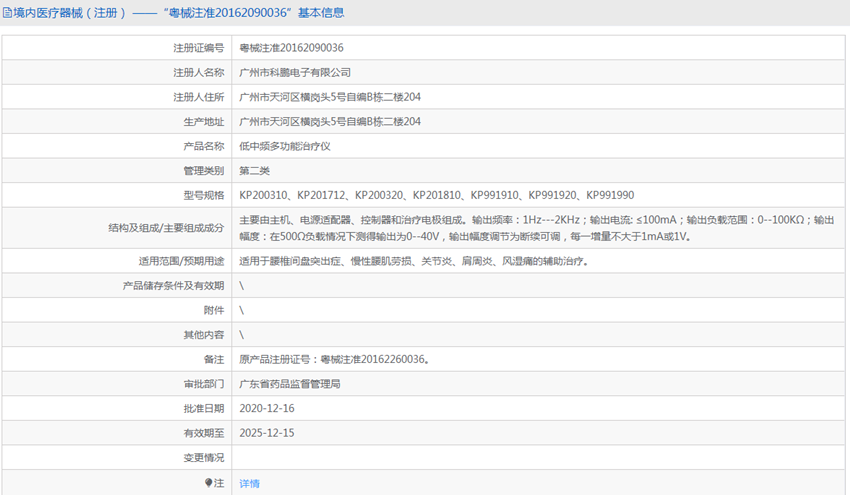The image size is (850, 495).
Task: Click the label 注册证编号
Action: coord(198,48)
